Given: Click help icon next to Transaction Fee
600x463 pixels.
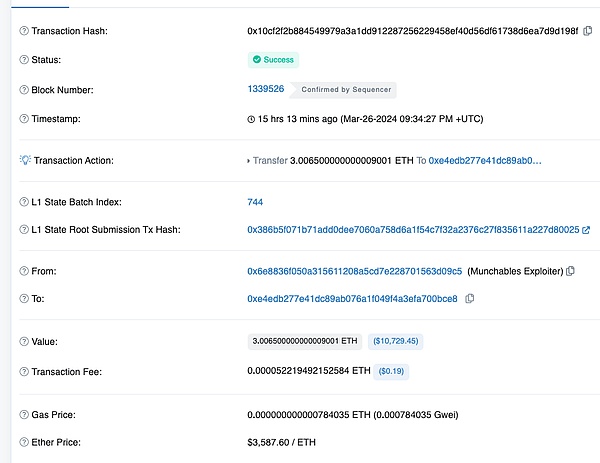Looking at the screenshot, I should 24,372.
